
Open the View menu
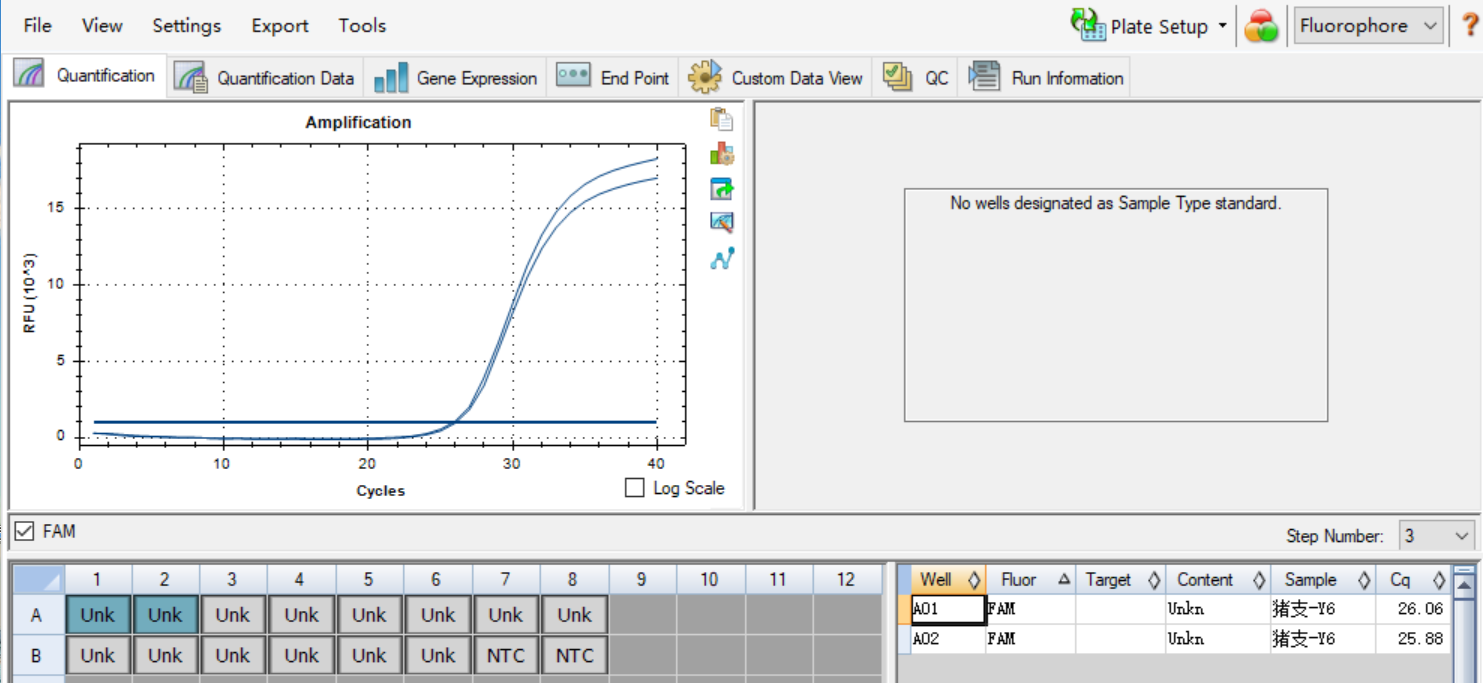point(102,26)
